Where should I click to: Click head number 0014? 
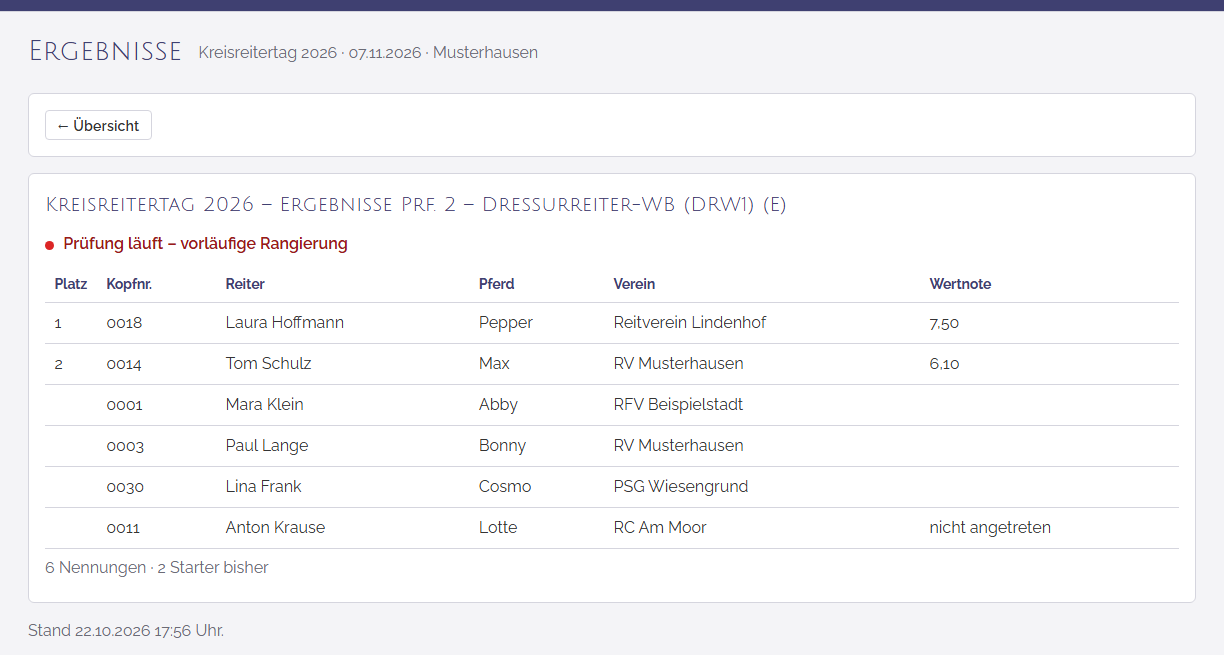coord(124,364)
